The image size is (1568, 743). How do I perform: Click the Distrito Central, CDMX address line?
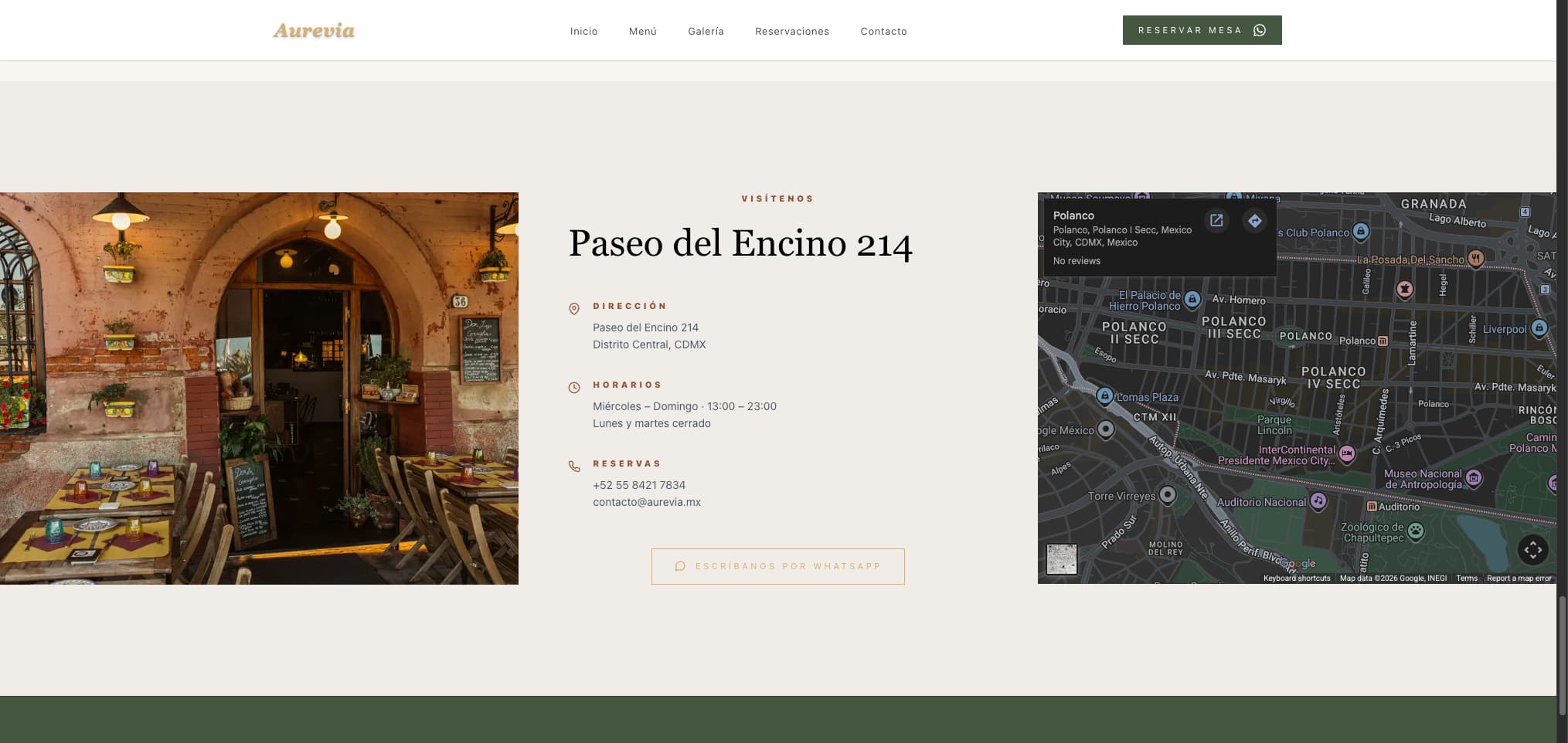coord(649,344)
